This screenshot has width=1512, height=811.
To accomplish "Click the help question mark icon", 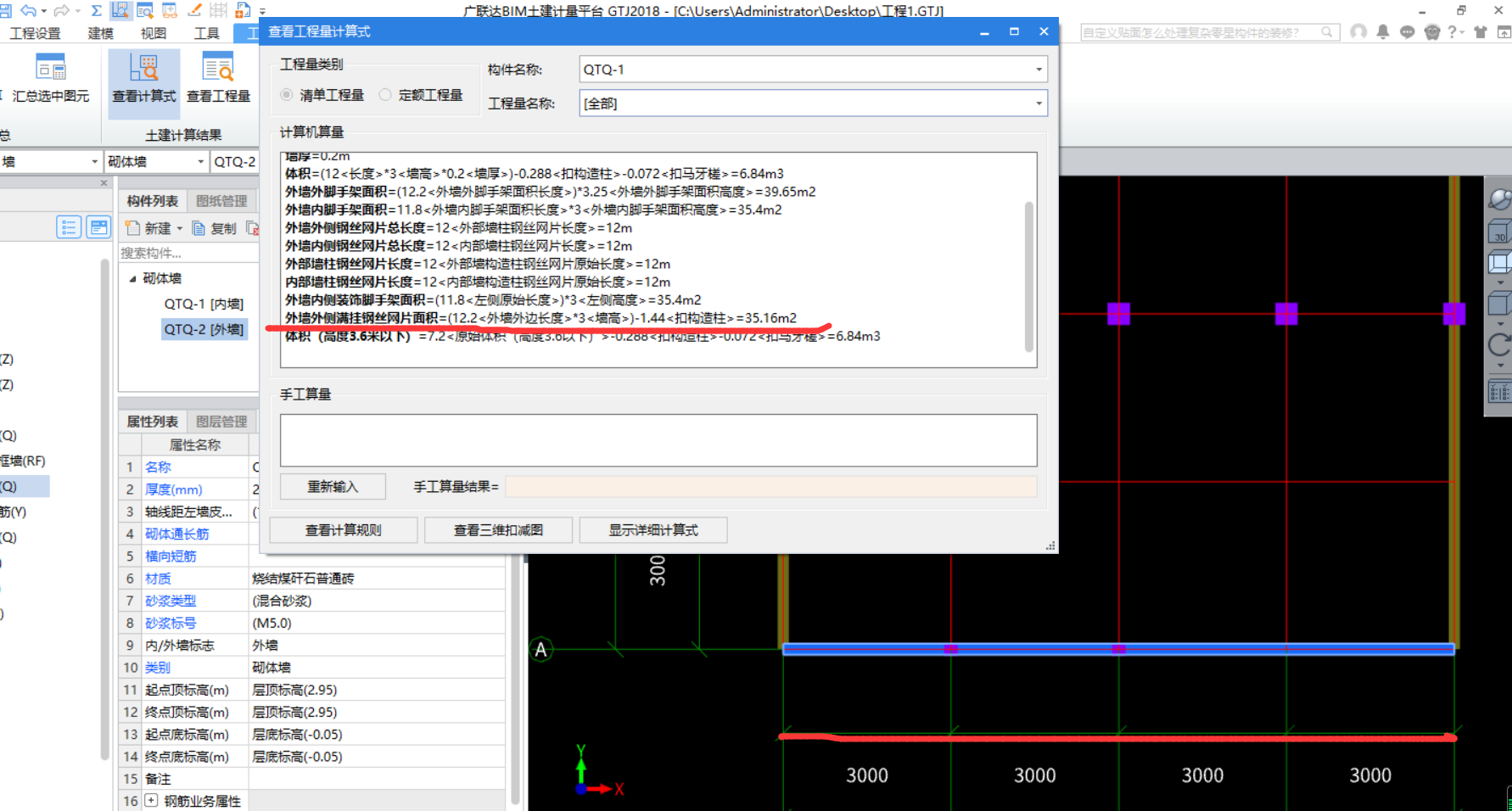I will (x=1453, y=31).
